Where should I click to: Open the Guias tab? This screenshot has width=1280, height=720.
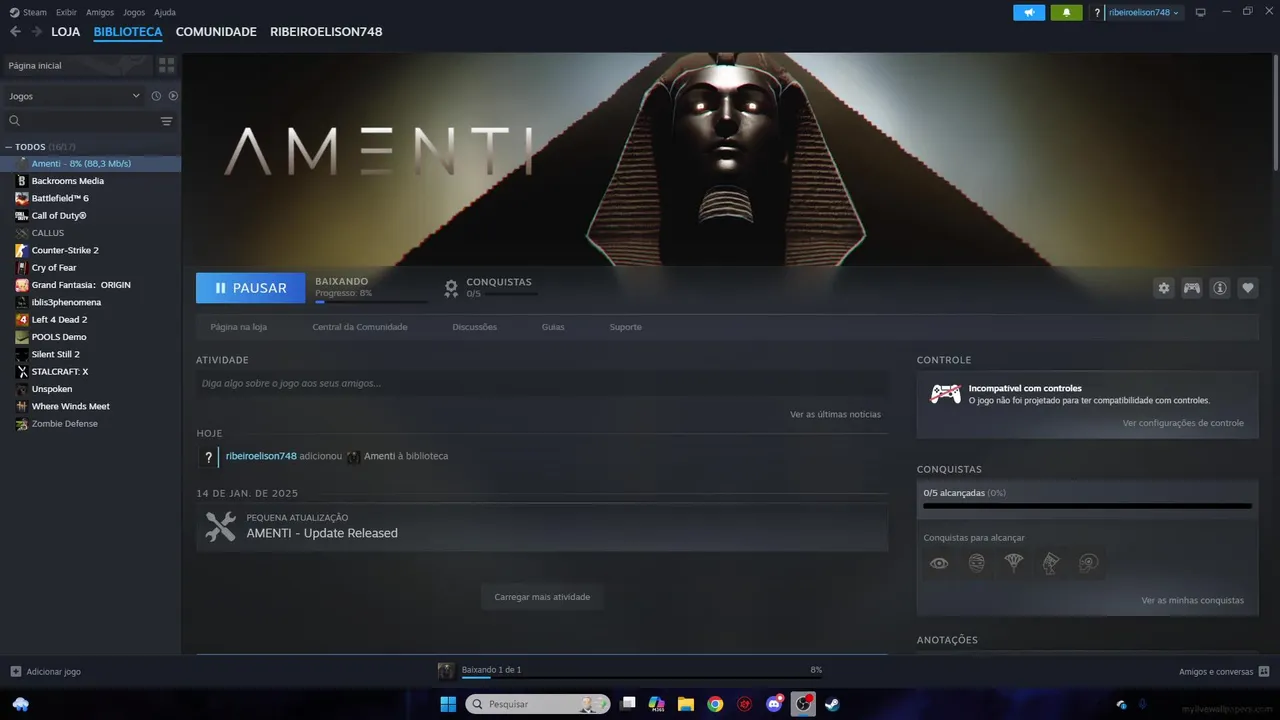point(553,327)
